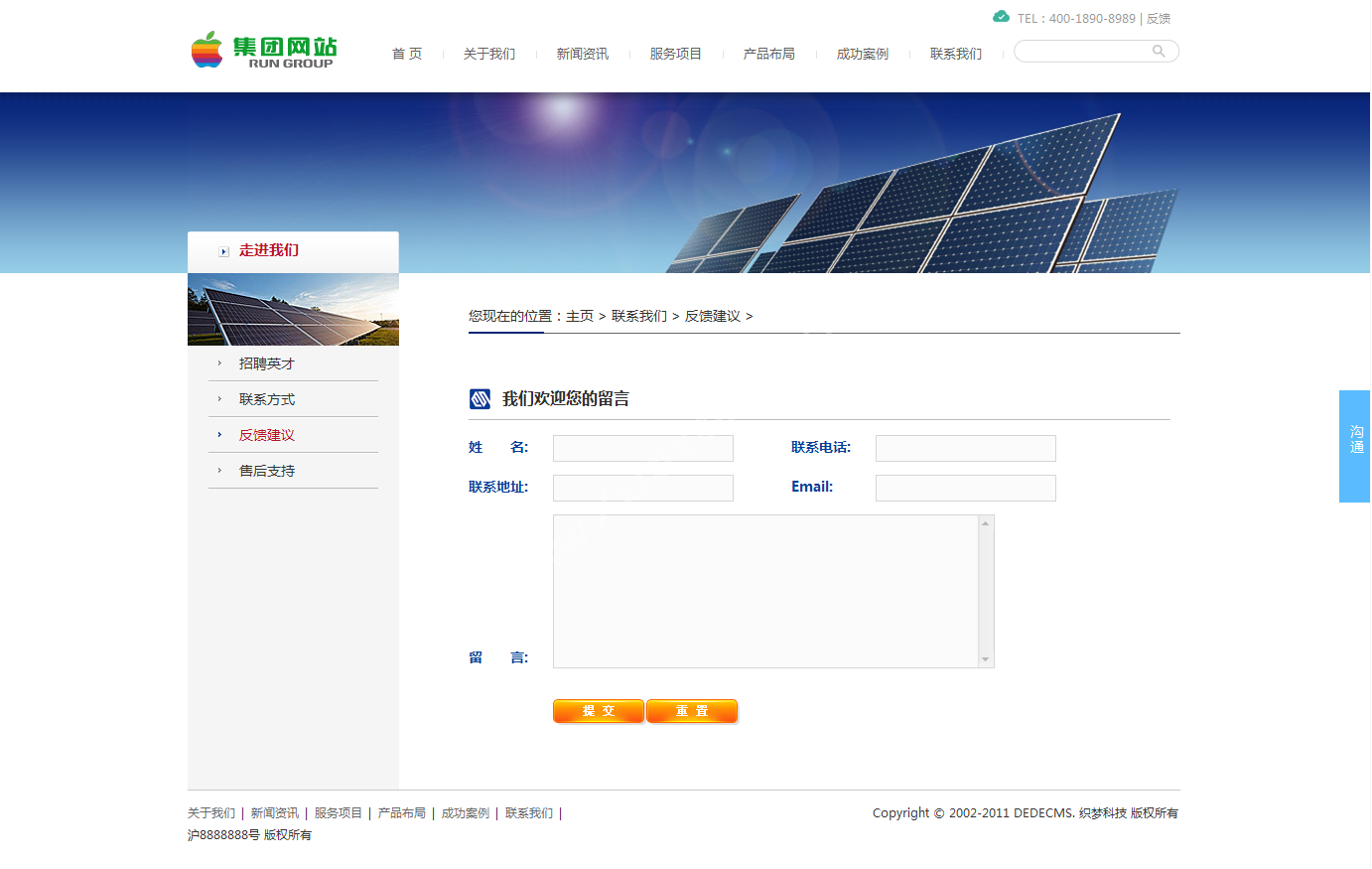This screenshot has width=1372, height=869.
Task: Open 售后支持 sidebar entry
Action: pos(266,471)
